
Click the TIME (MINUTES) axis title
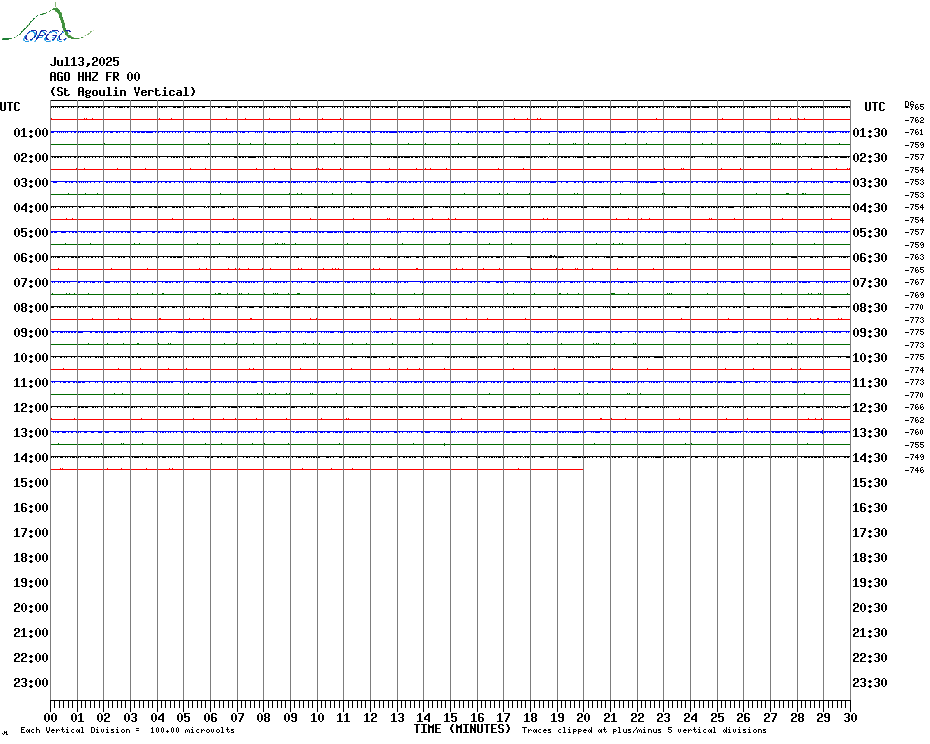462,729
